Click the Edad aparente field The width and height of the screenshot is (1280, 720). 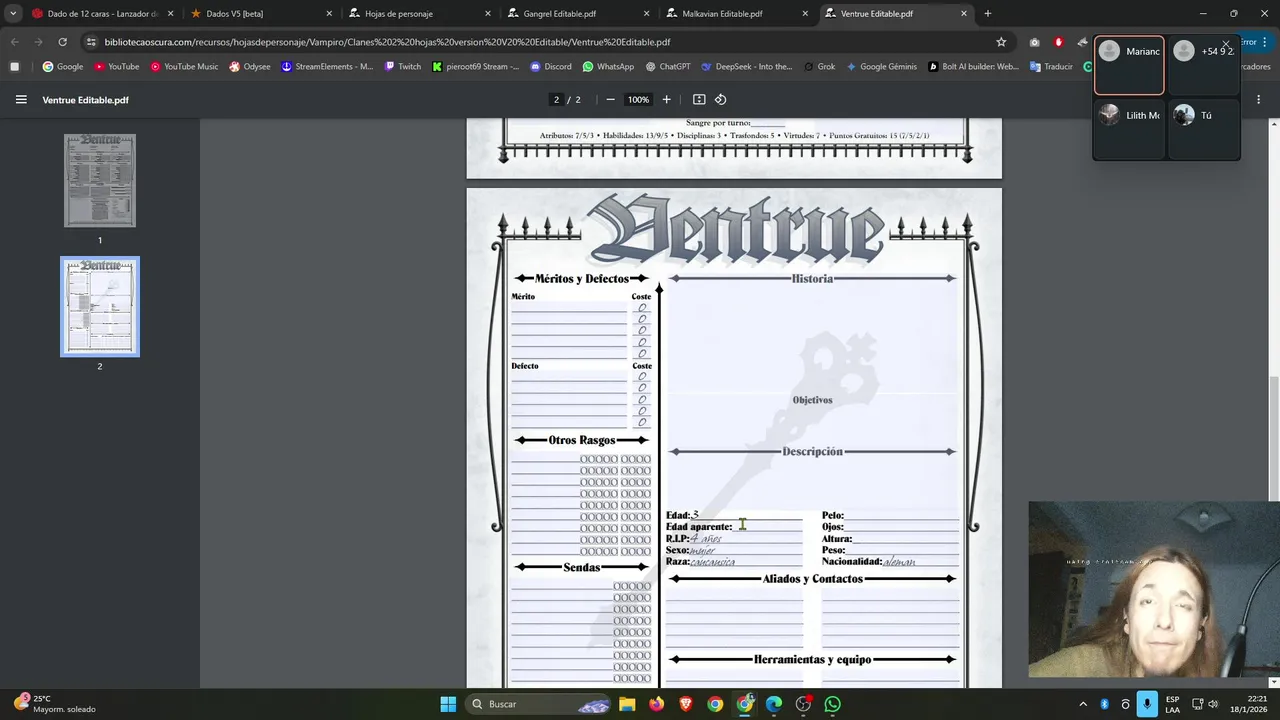pyautogui.click(x=767, y=527)
